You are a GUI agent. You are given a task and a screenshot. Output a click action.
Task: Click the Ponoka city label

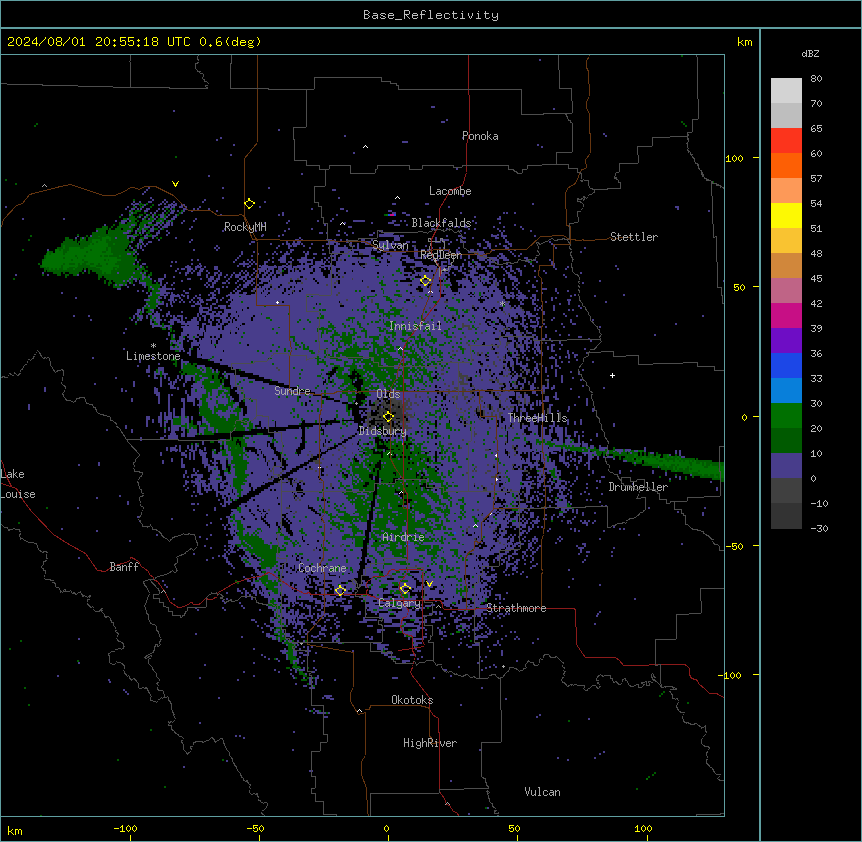click(x=480, y=136)
